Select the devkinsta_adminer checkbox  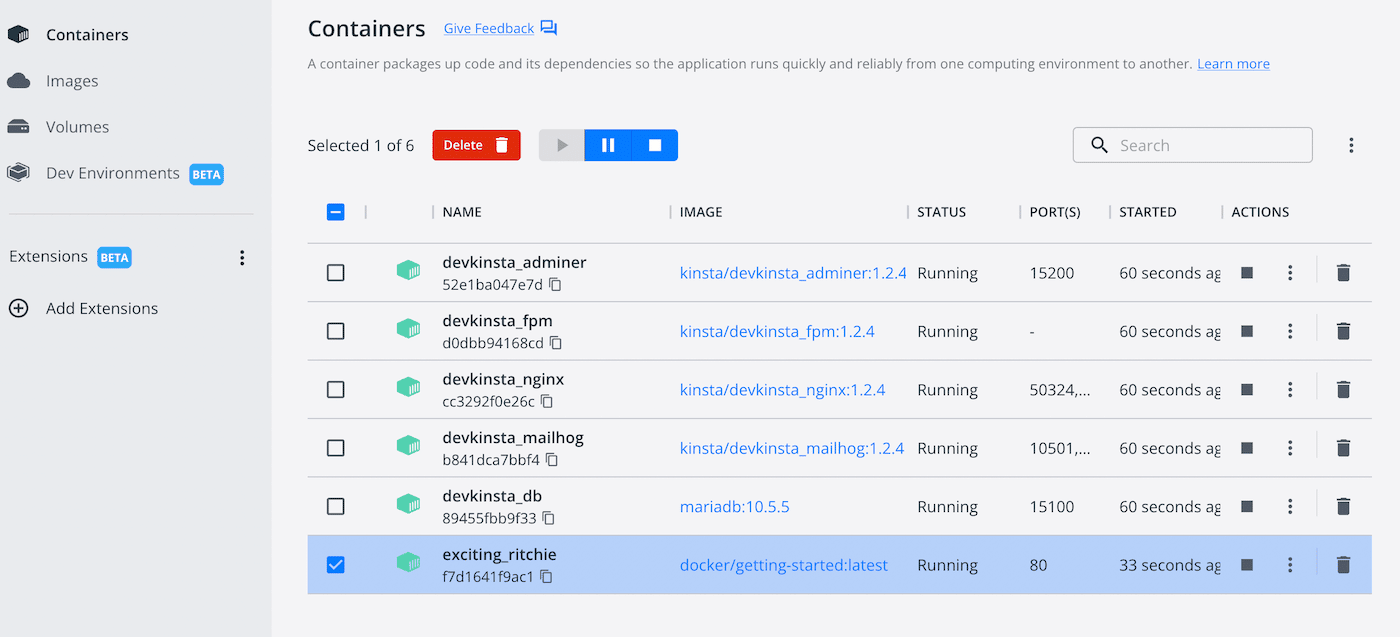click(335, 272)
